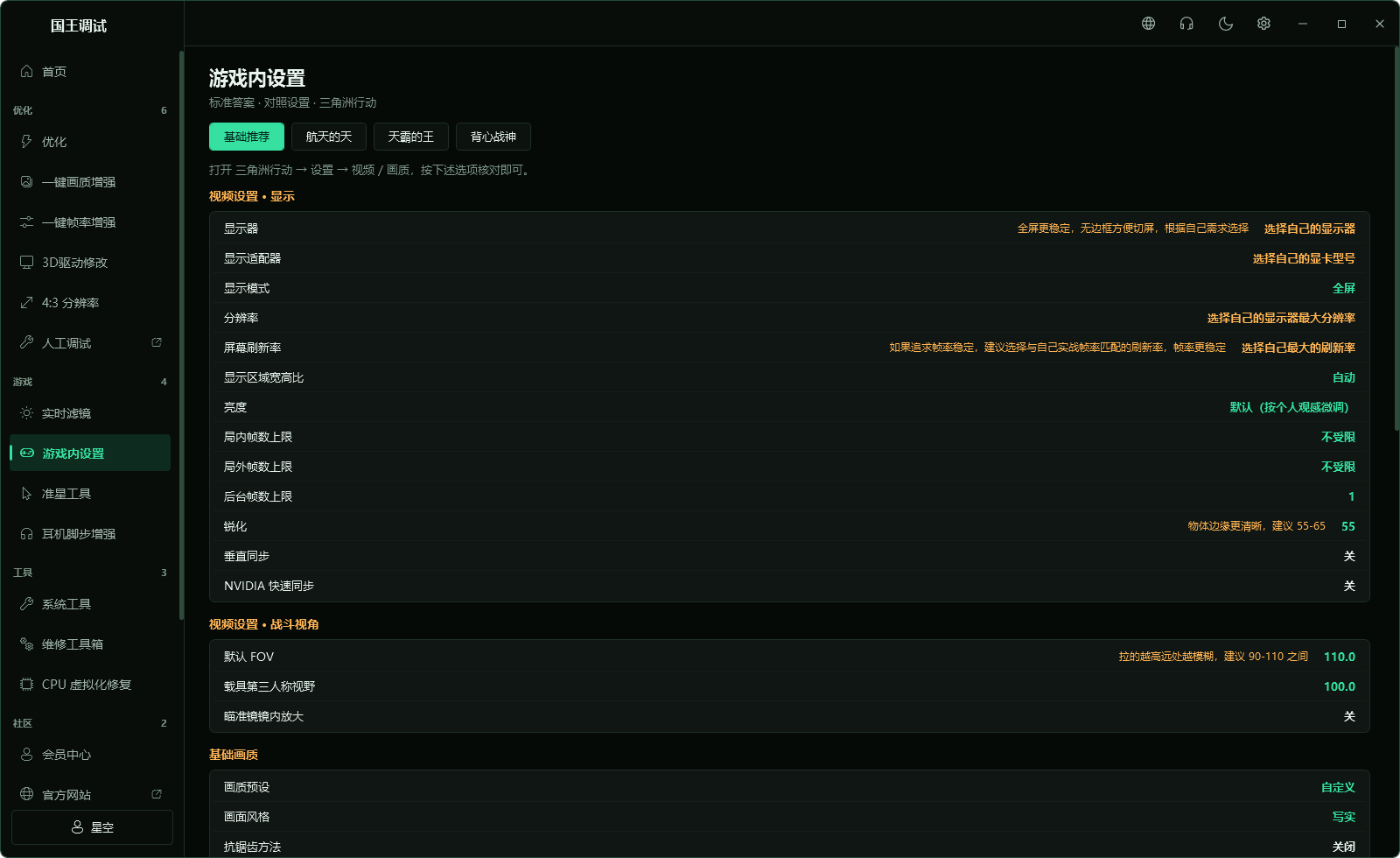Open 官方网站 link in sidebar

(x=90, y=795)
